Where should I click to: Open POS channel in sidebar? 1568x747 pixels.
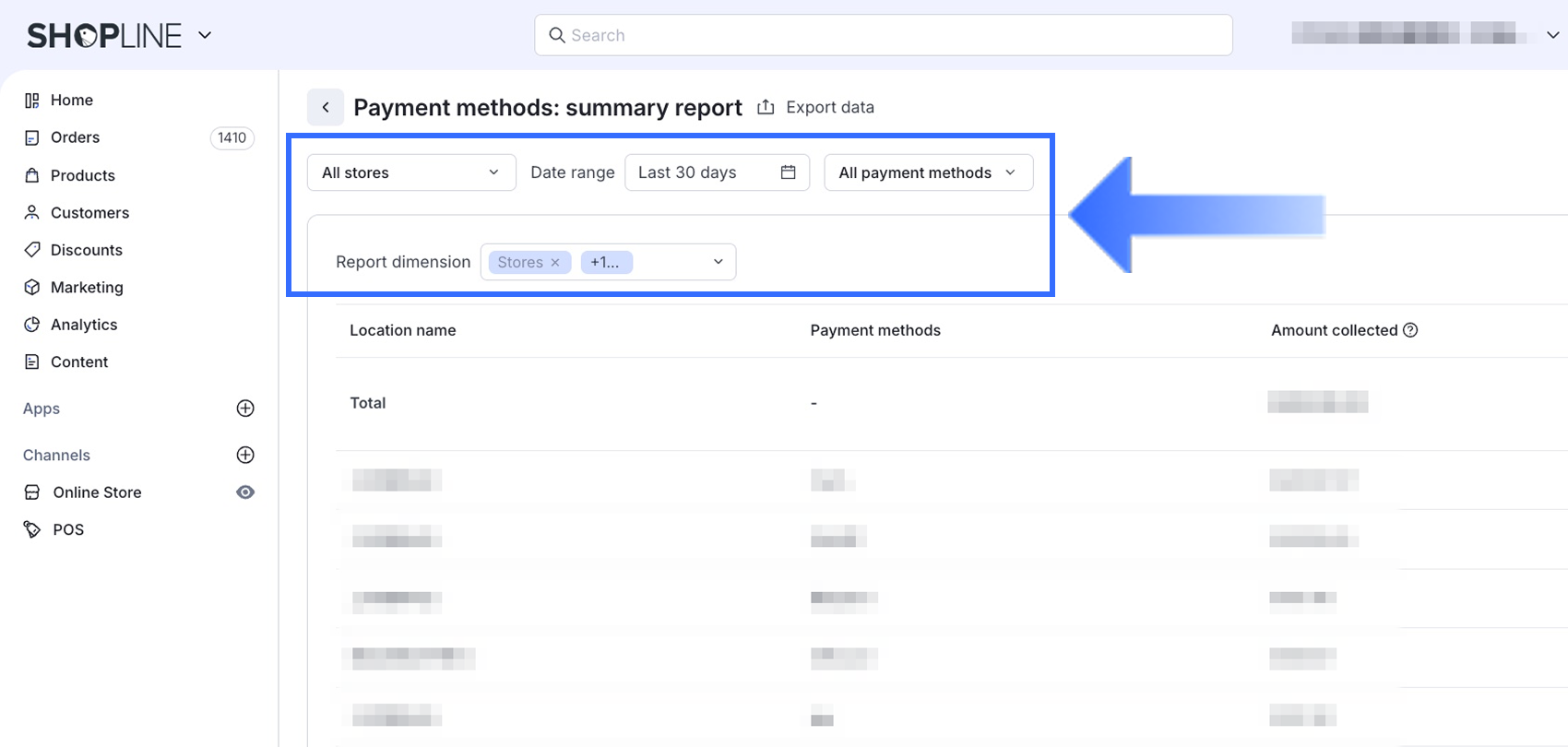point(68,529)
